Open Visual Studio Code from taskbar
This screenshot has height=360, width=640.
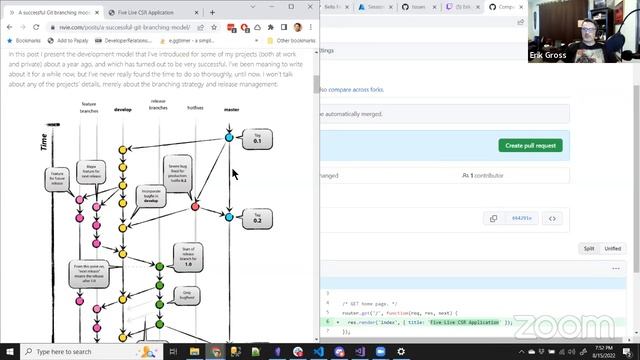319,351
